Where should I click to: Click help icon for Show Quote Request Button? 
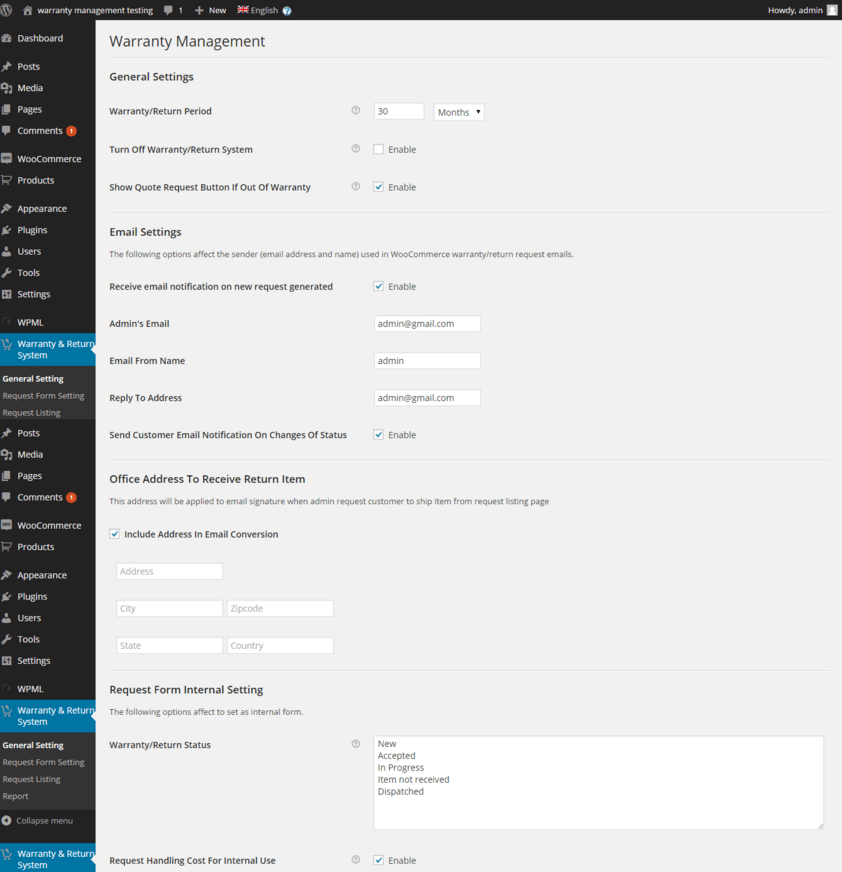click(356, 186)
